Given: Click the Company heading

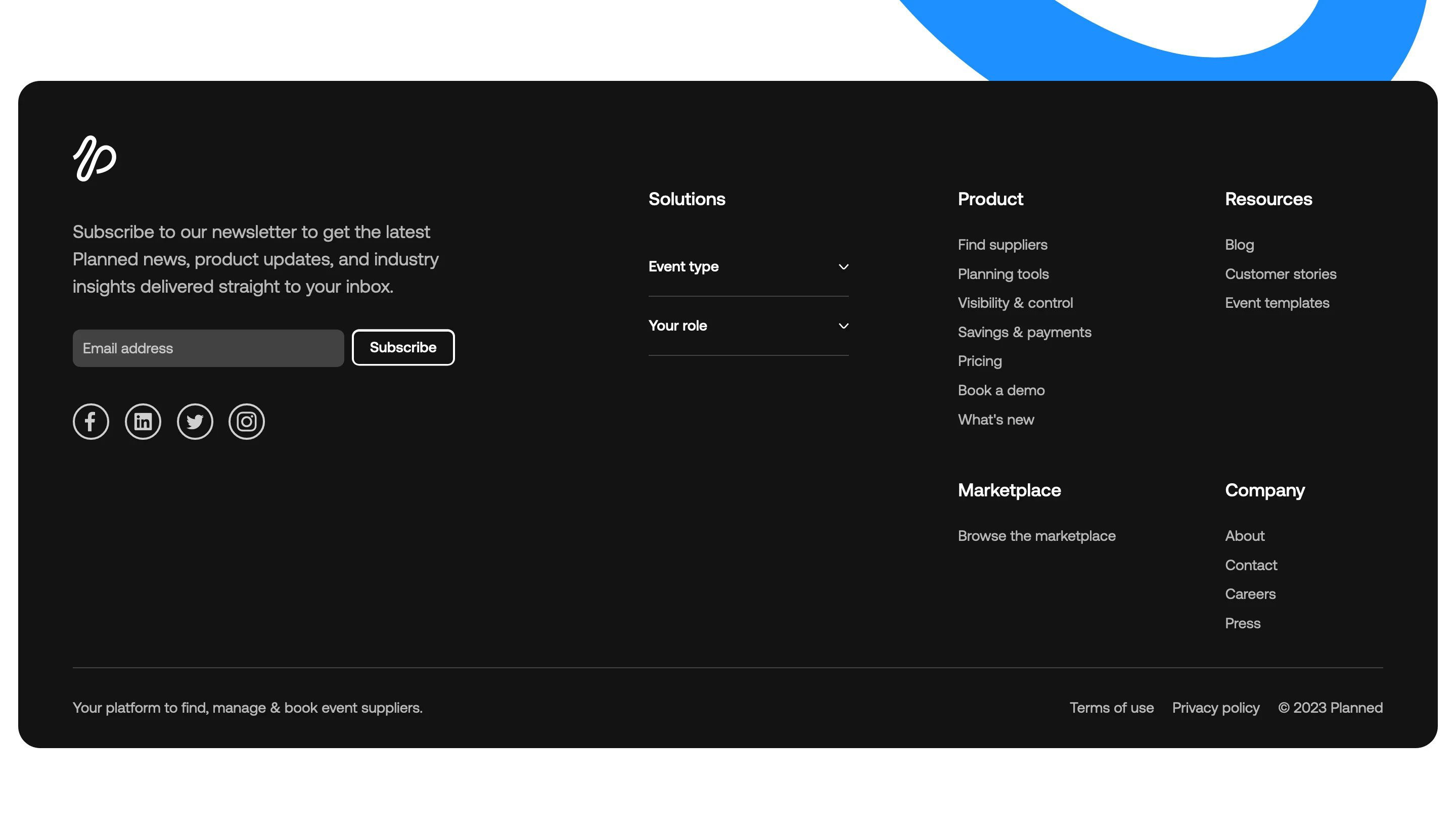Looking at the screenshot, I should (1265, 490).
